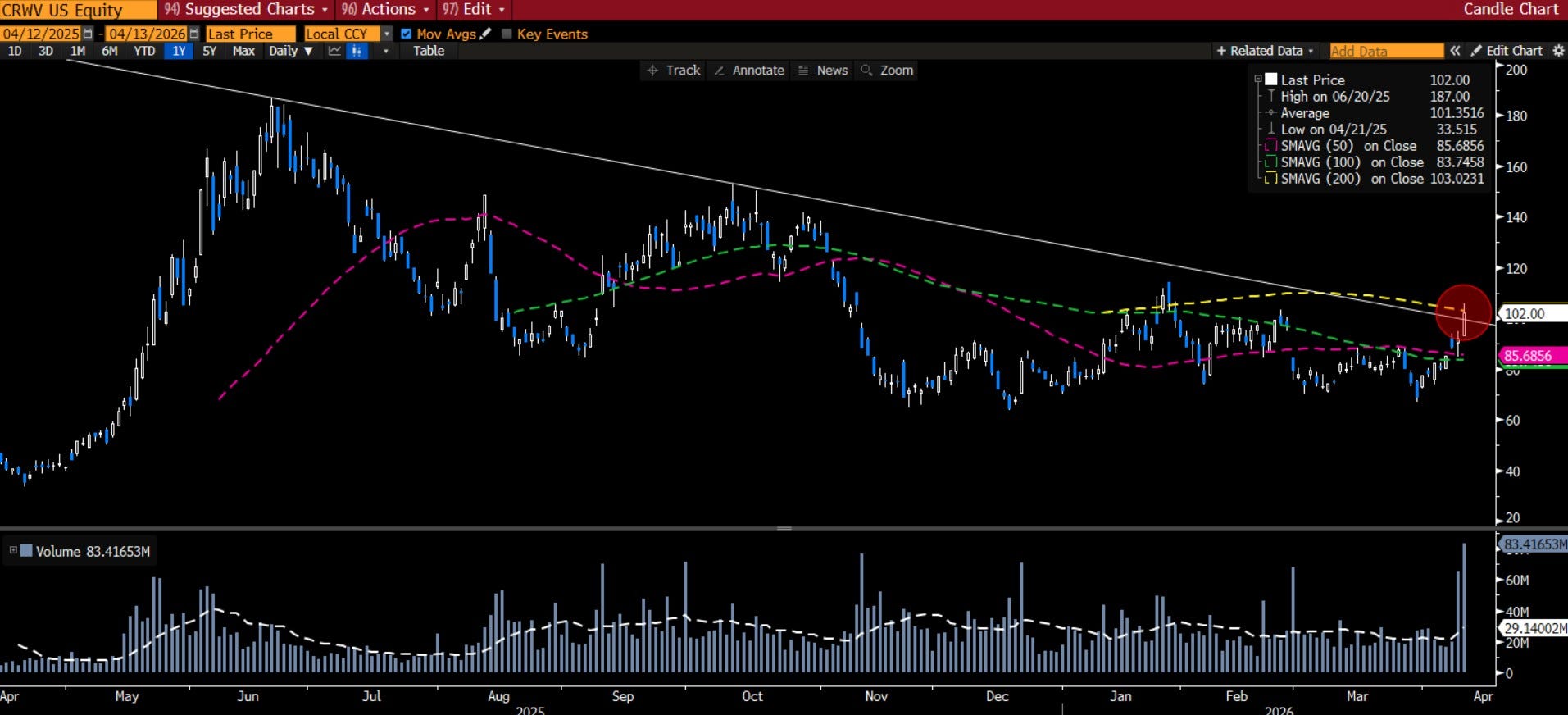Screen dimensions: 1568x715
Task: Open the Related Data dropdown
Action: click(x=1266, y=51)
